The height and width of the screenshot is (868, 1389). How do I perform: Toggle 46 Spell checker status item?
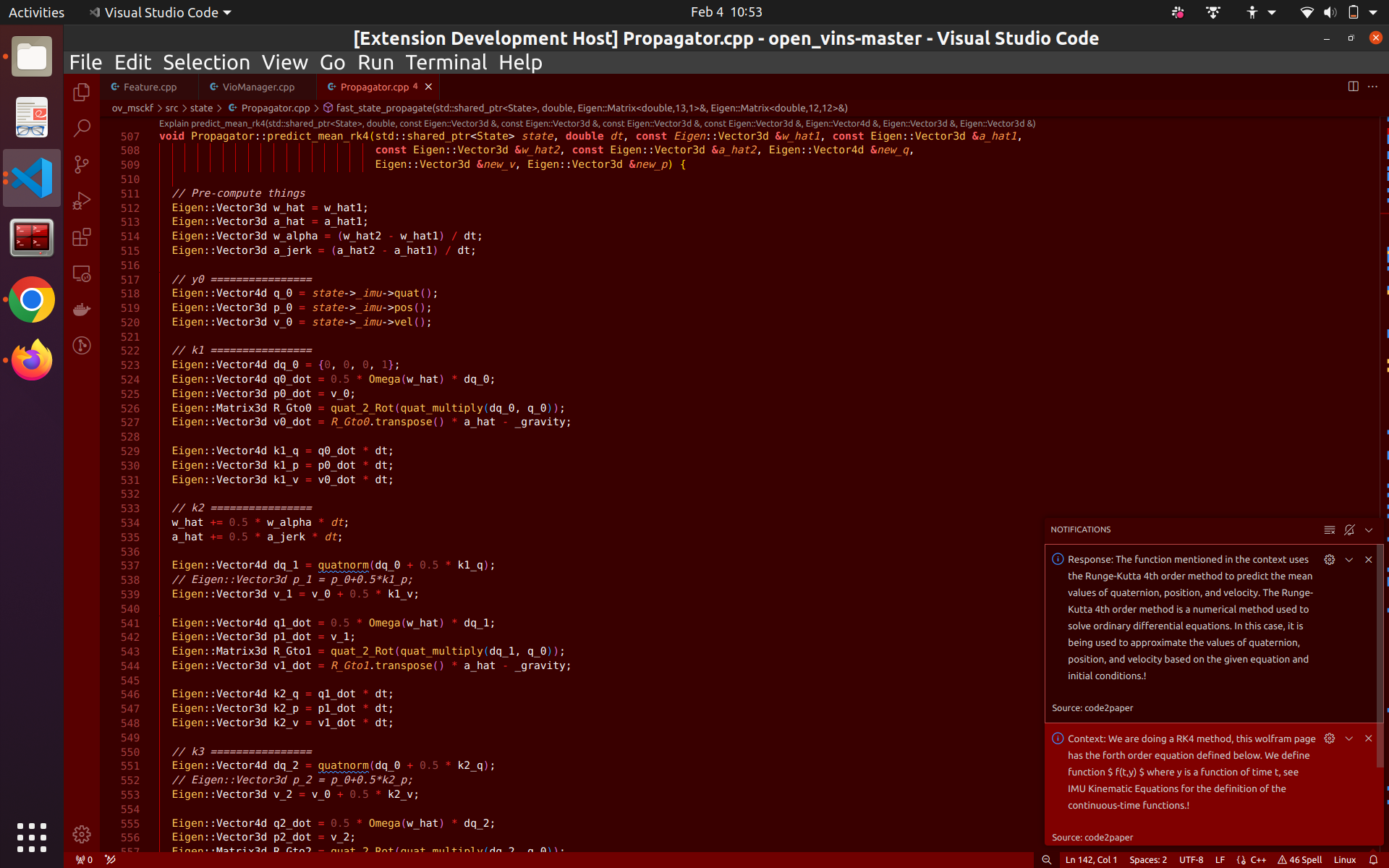click(1300, 860)
